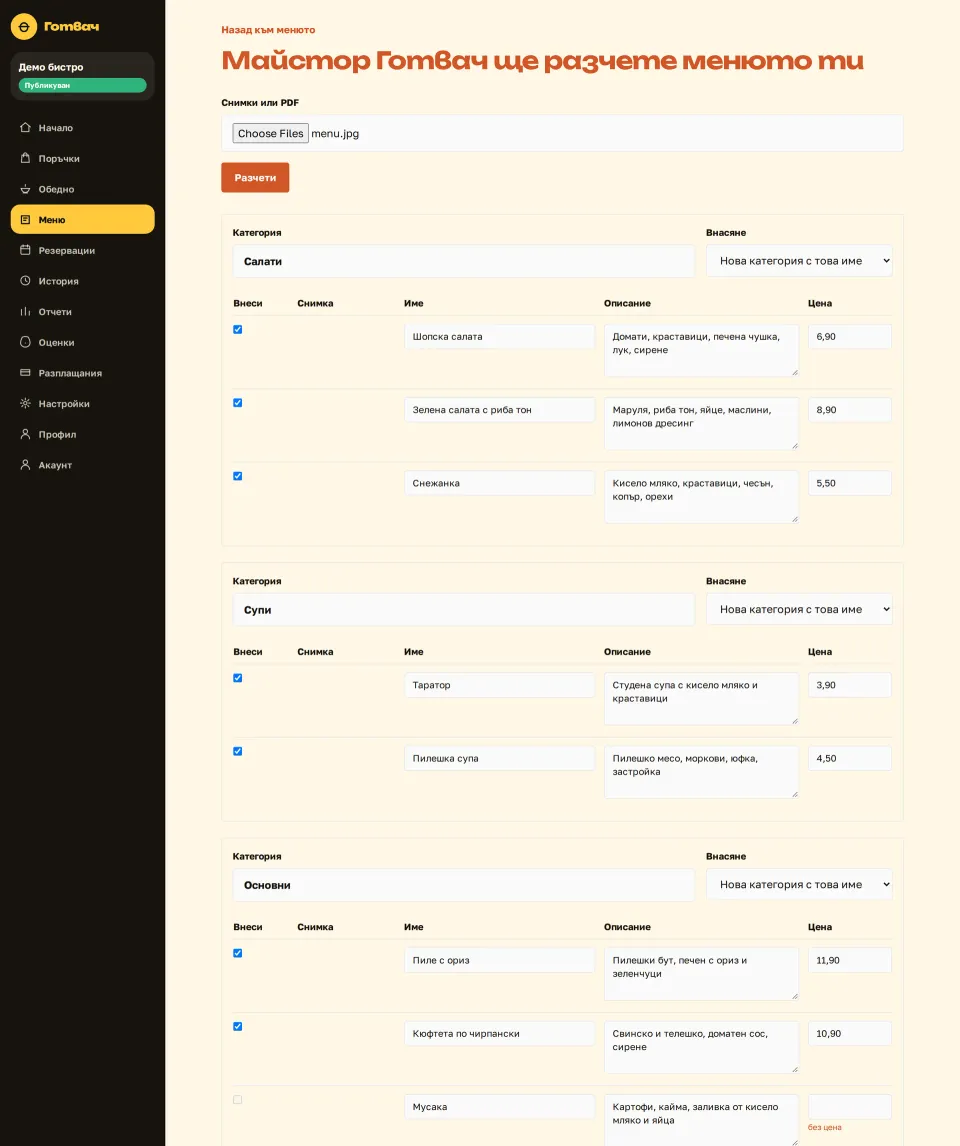960x1146 pixels.
Task: Click the Готвач logo icon
Action: point(23,26)
